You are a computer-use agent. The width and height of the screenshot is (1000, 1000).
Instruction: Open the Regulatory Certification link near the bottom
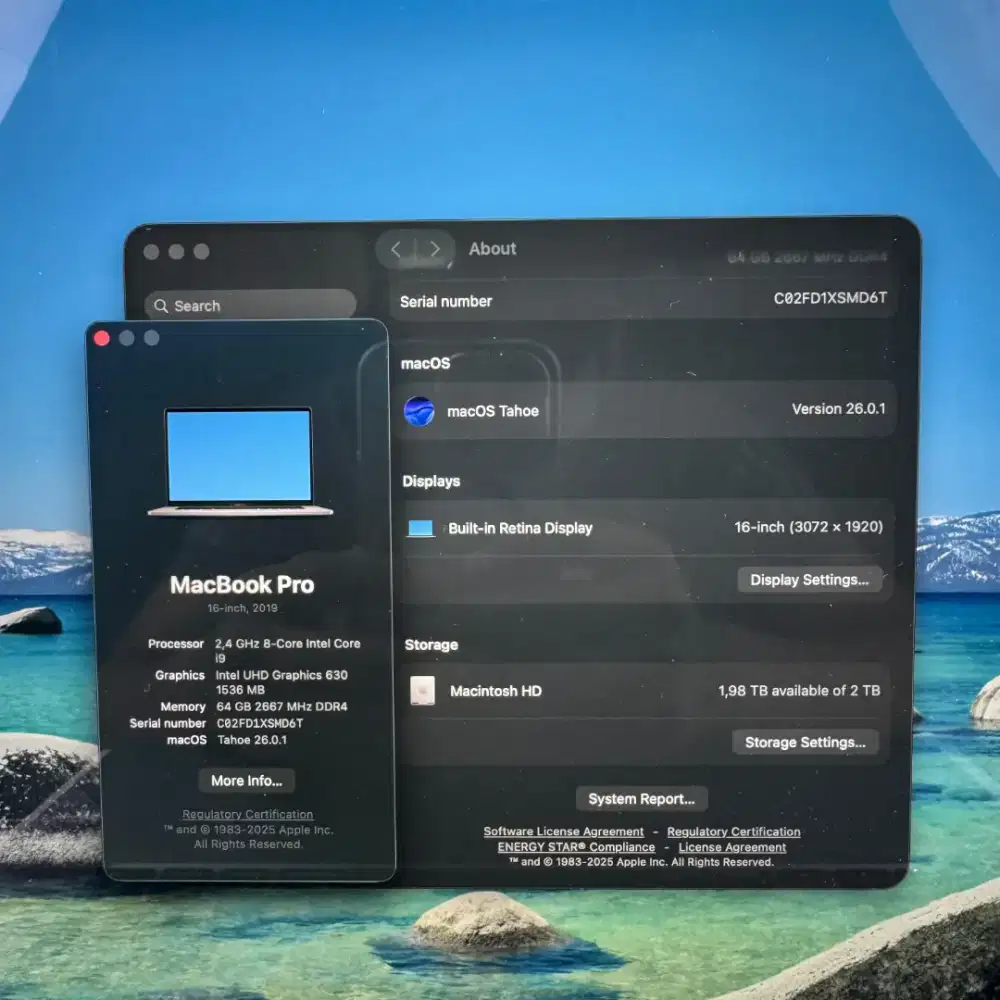[x=733, y=831]
